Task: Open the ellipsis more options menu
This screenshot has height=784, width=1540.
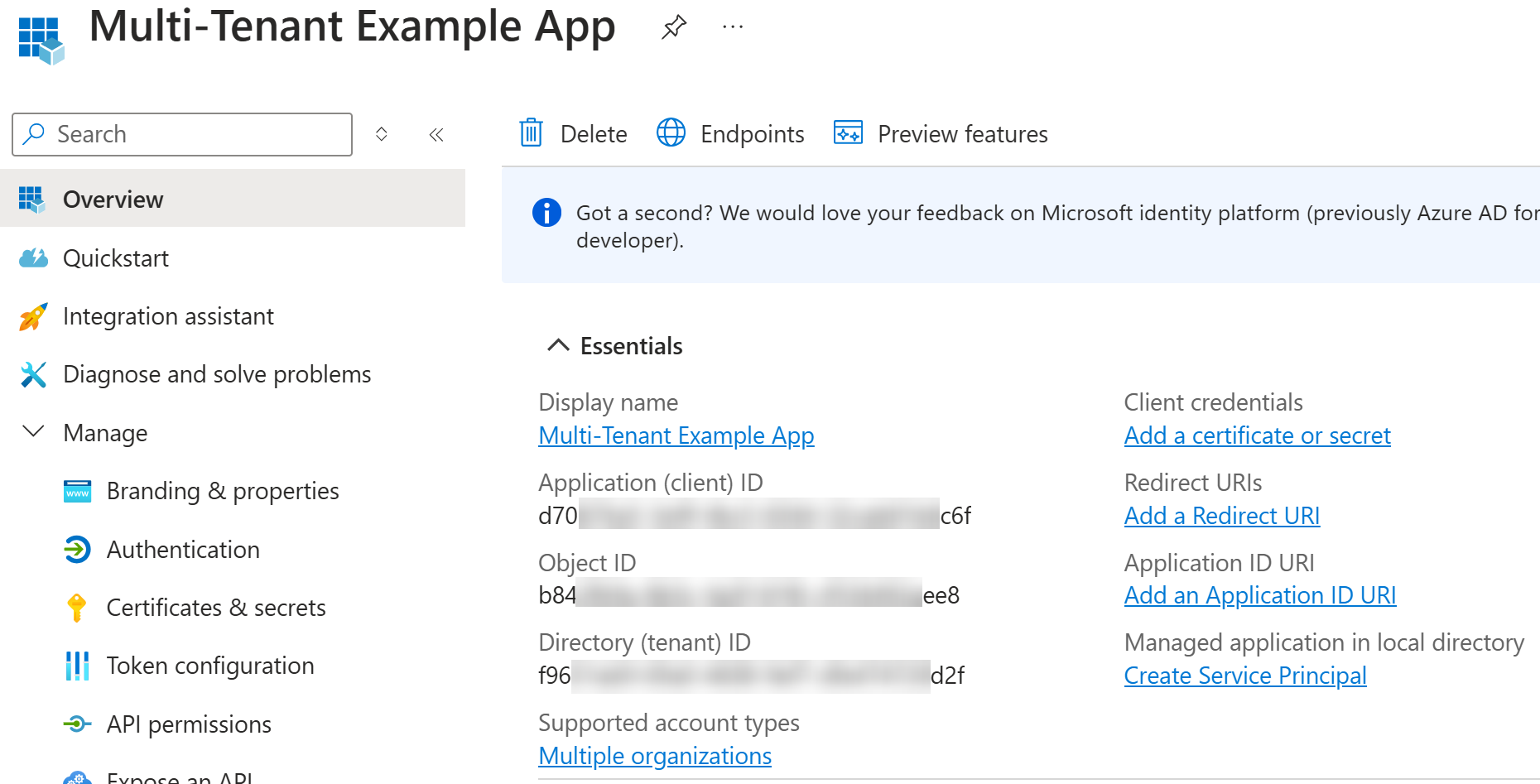Action: pos(733,27)
